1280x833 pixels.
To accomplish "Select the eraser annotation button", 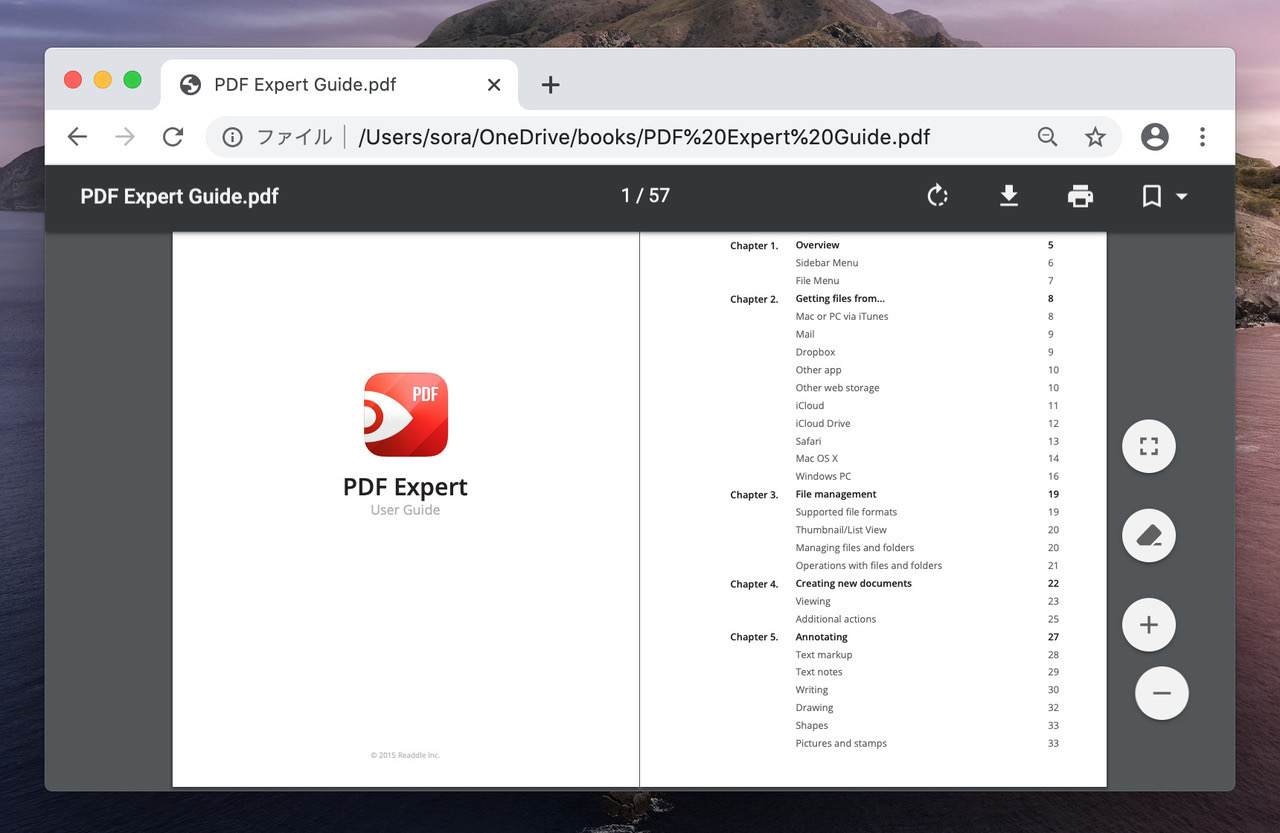I will tap(1149, 535).
